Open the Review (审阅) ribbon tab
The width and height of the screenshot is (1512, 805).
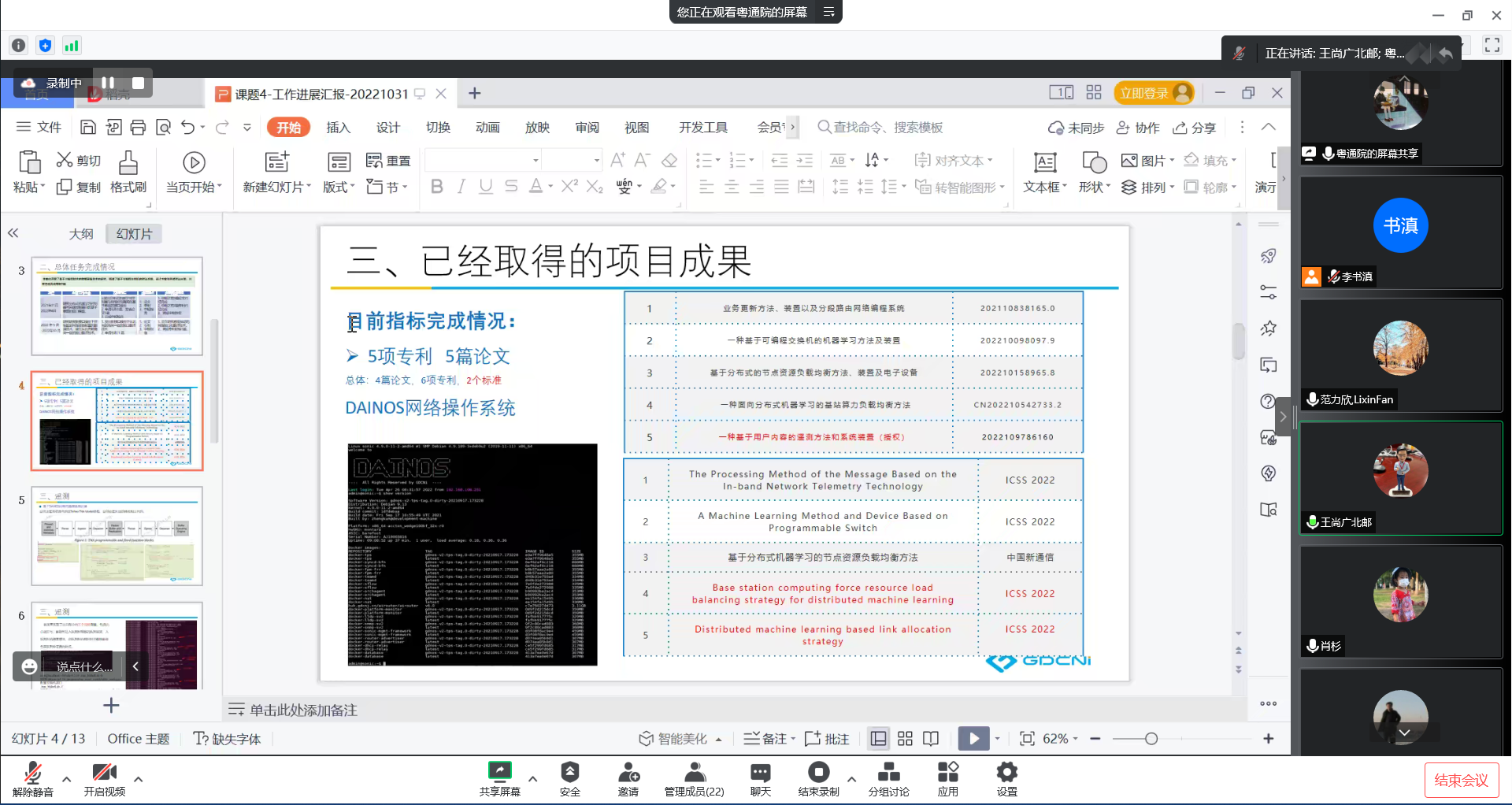point(587,128)
